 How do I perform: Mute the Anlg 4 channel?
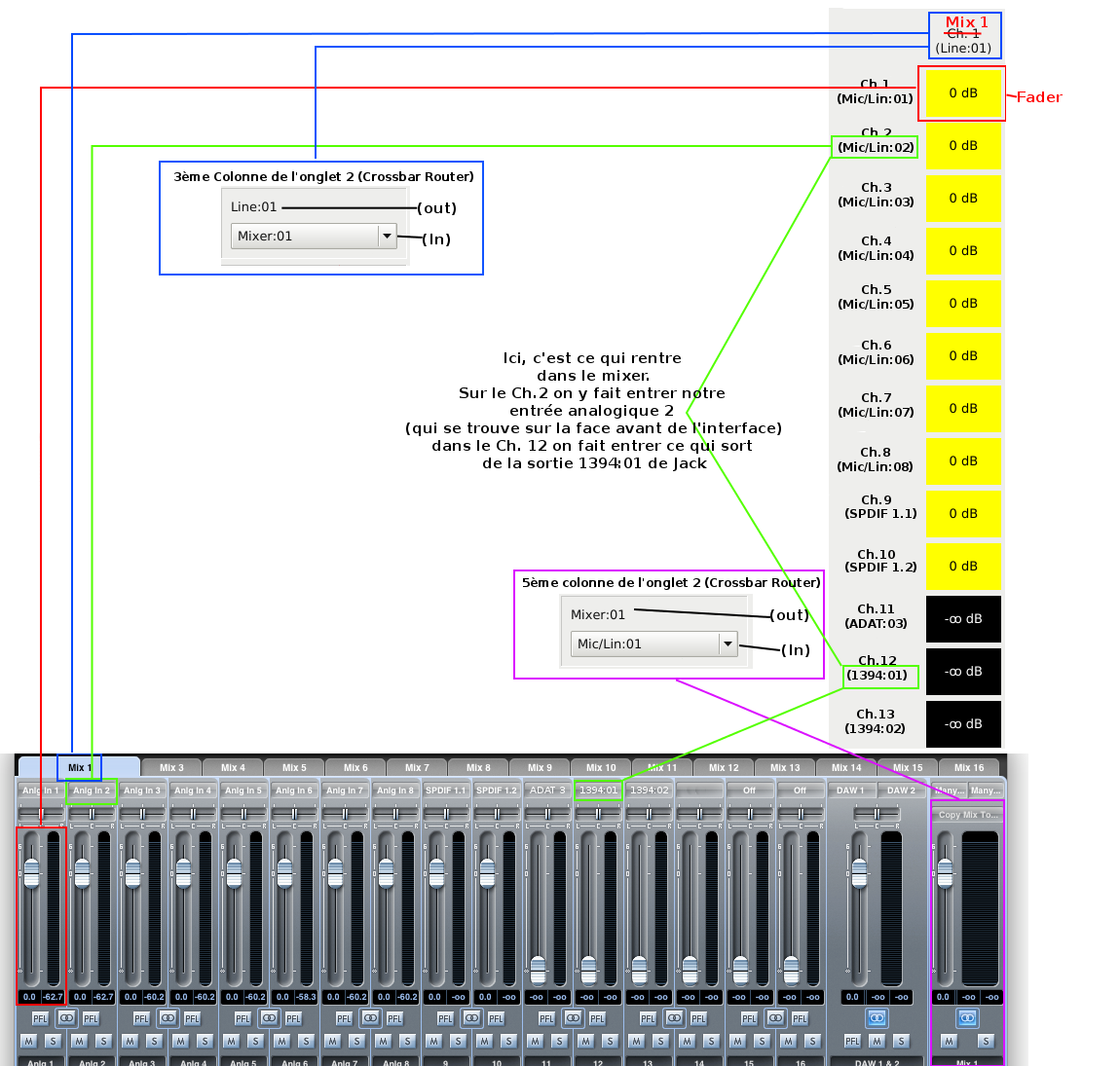point(181,1041)
